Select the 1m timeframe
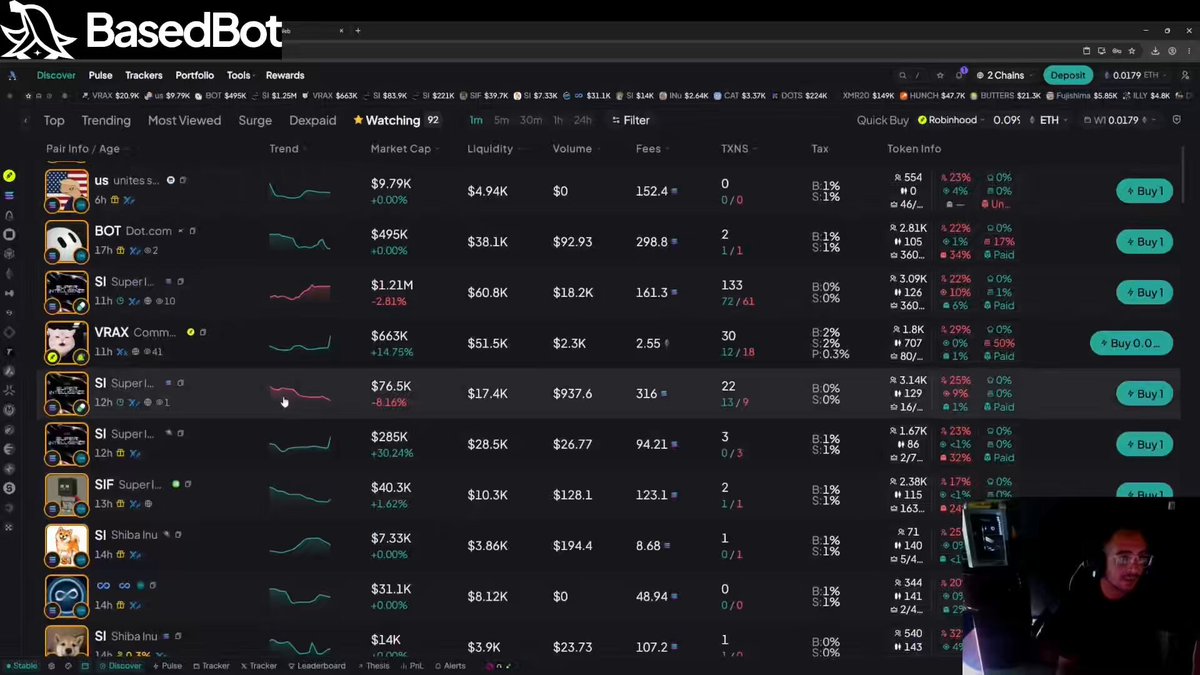 476,120
